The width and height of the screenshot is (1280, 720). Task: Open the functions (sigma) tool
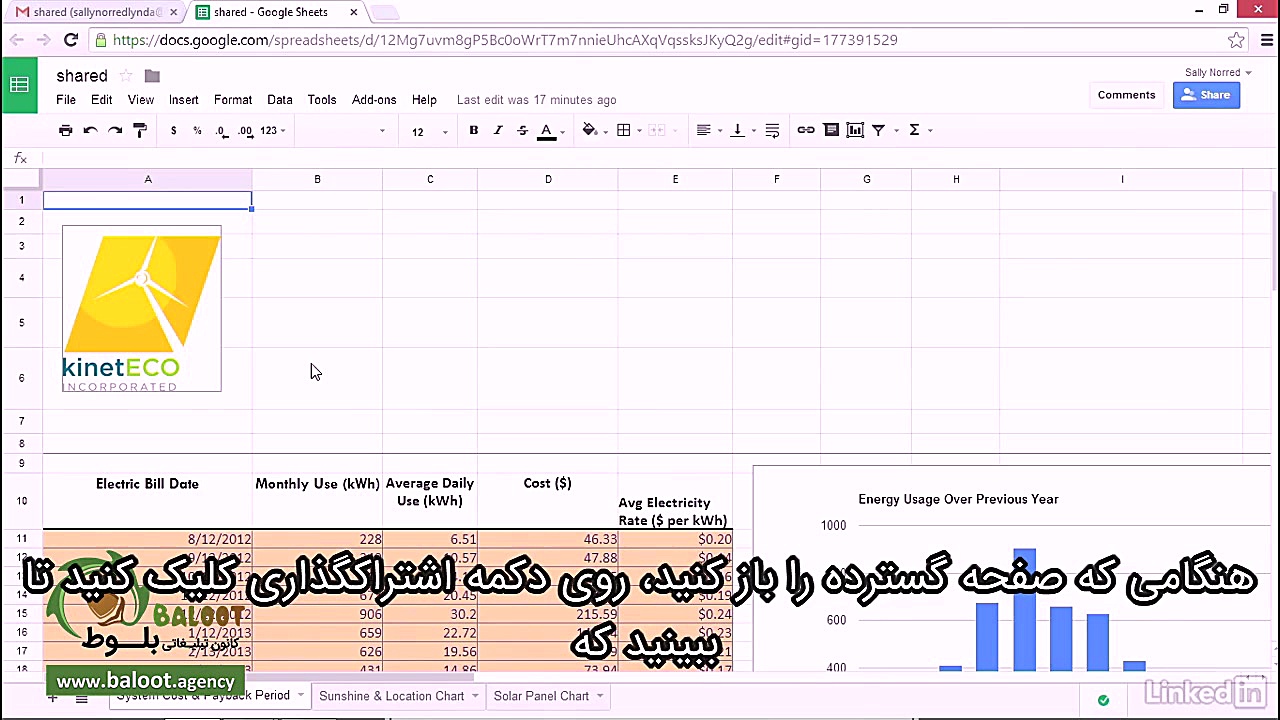[913, 130]
